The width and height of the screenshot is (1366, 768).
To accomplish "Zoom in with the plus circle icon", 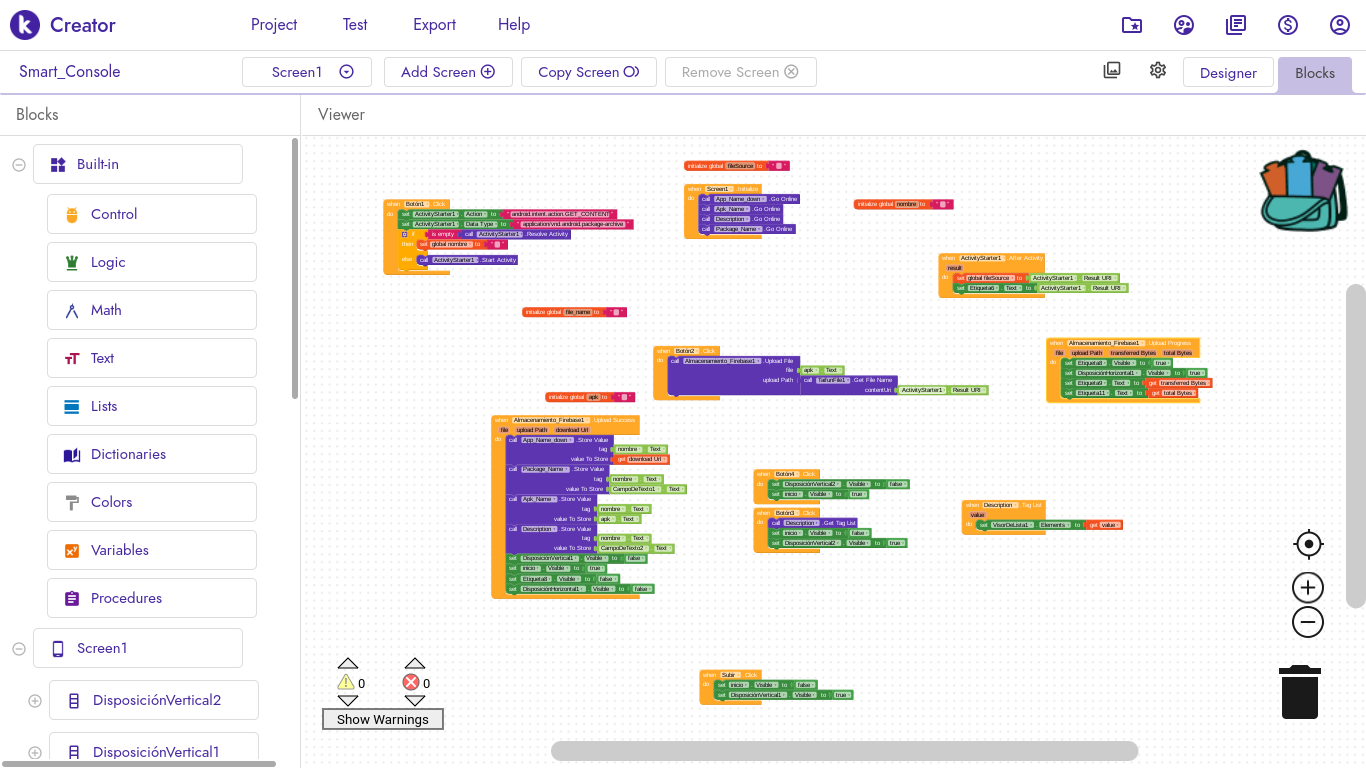I will click(x=1308, y=587).
